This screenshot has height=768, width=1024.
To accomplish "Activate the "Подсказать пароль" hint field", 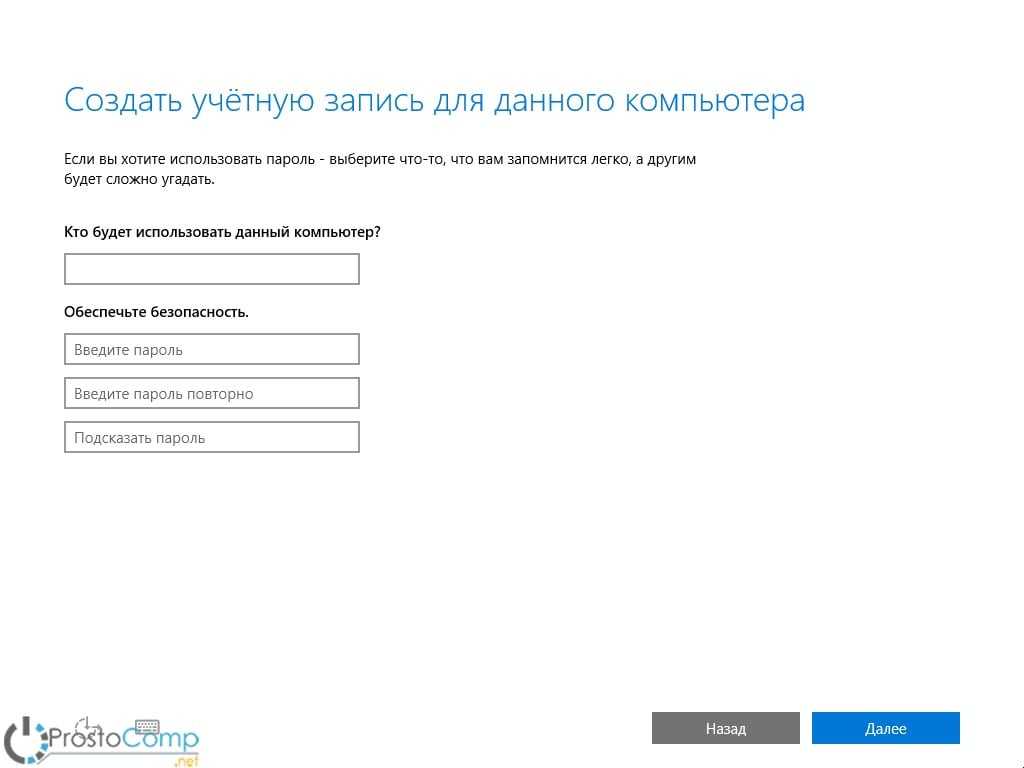I will click(x=211, y=438).
